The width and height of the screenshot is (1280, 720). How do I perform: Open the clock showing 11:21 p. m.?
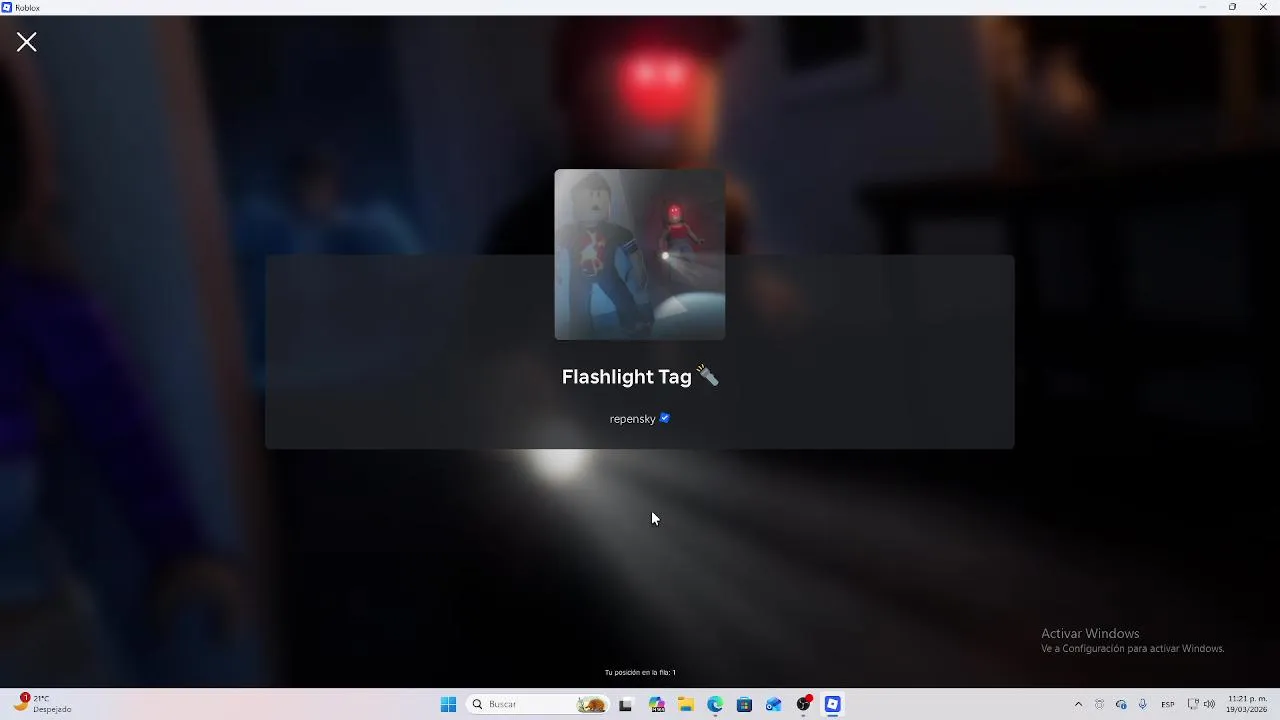pos(1246,704)
